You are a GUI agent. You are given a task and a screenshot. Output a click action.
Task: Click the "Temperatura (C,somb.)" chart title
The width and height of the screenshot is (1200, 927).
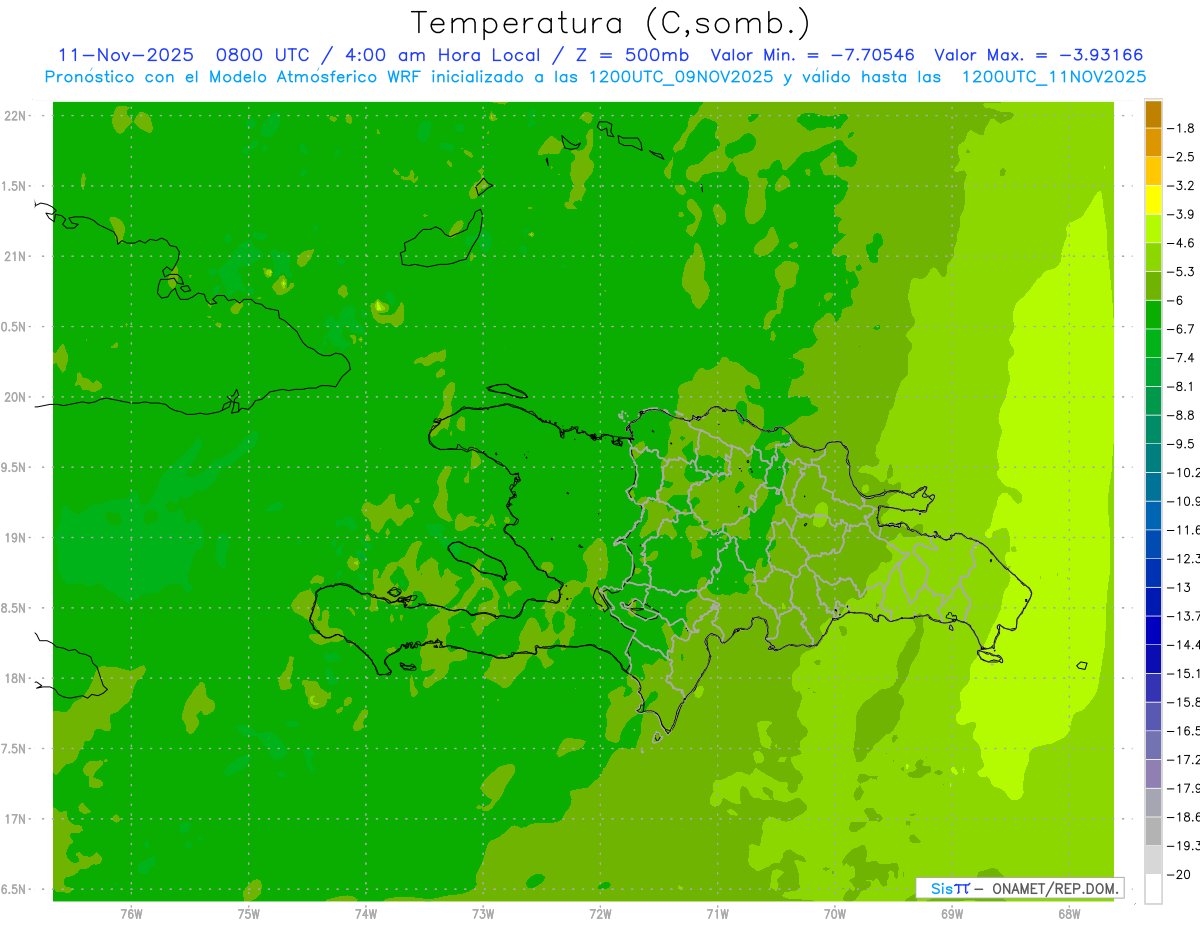tap(611, 23)
